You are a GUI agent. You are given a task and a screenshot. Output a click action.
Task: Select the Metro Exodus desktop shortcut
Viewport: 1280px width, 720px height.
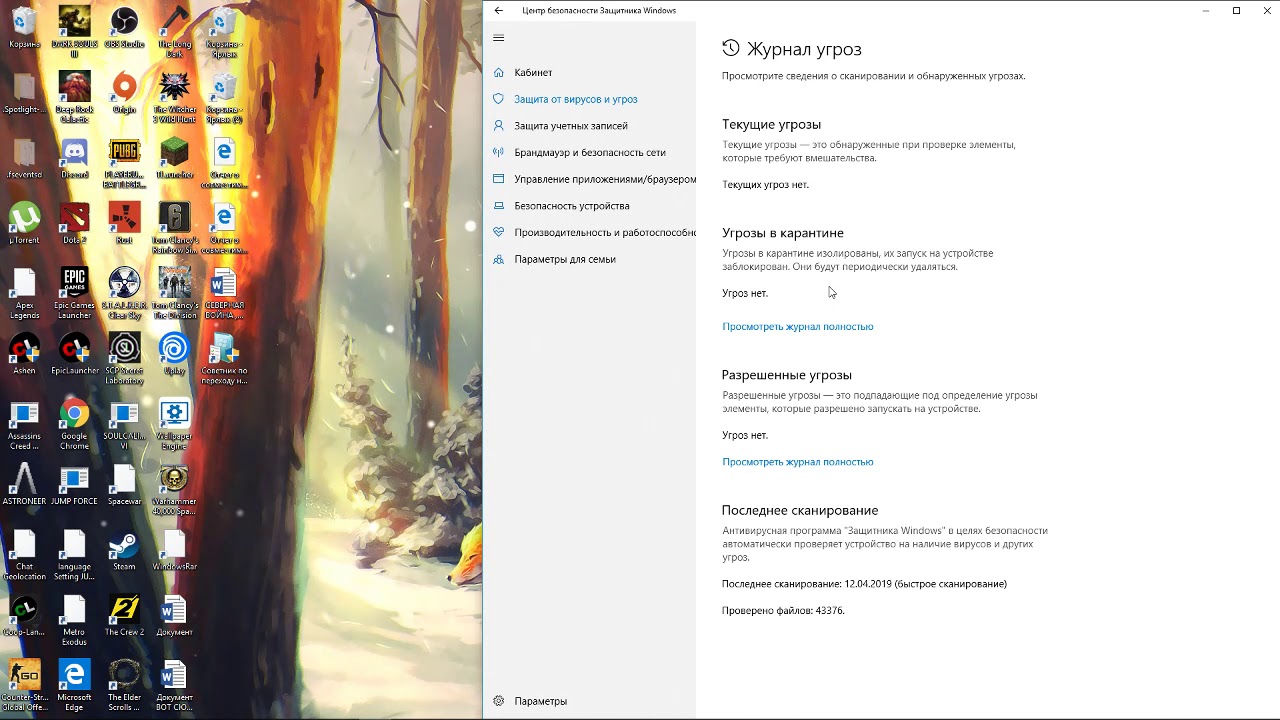point(74,620)
